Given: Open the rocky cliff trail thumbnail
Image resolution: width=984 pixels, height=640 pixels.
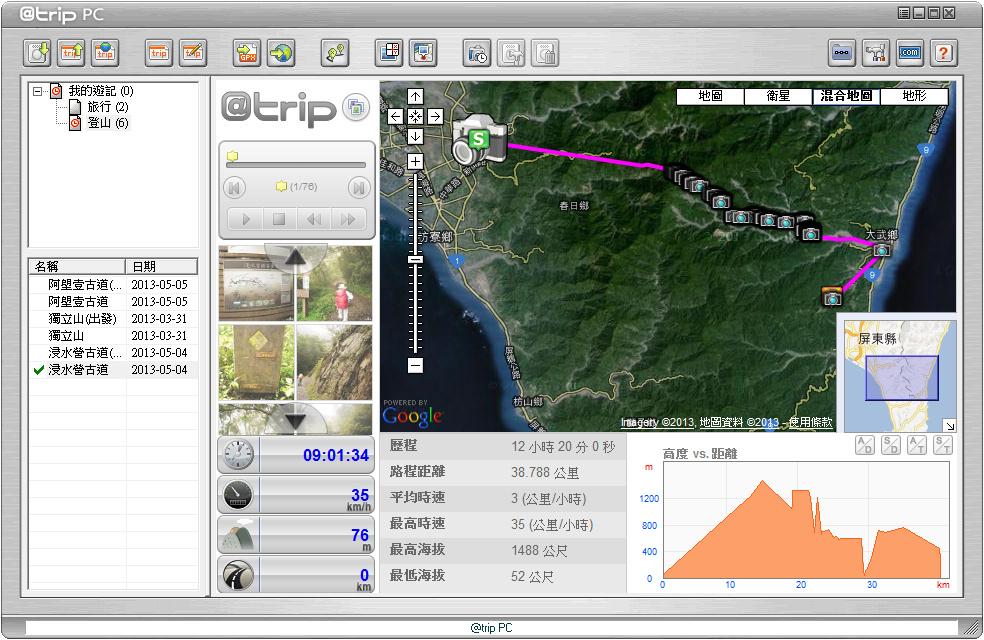Looking at the screenshot, I should (x=334, y=362).
